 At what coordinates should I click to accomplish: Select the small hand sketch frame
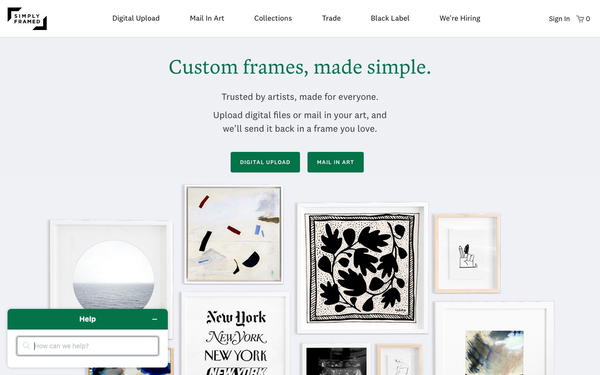[x=467, y=253]
